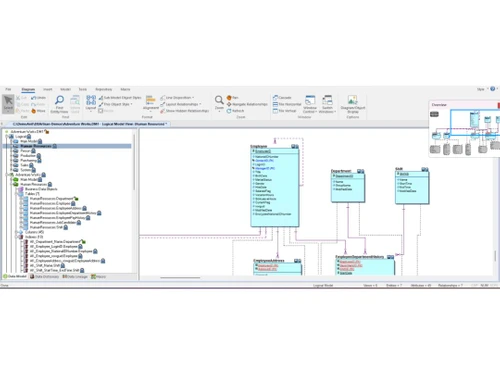Select HumanResources.Shift table in tree
The height and width of the screenshot is (375, 500).
click(46, 227)
